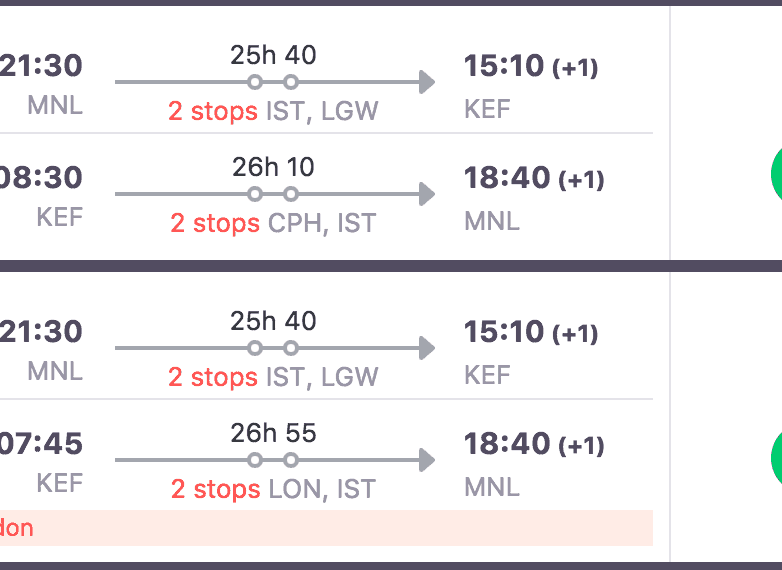Viewport: 782px width, 570px height.
Task: Click the KEF code under 07:45
Action: coord(59,482)
